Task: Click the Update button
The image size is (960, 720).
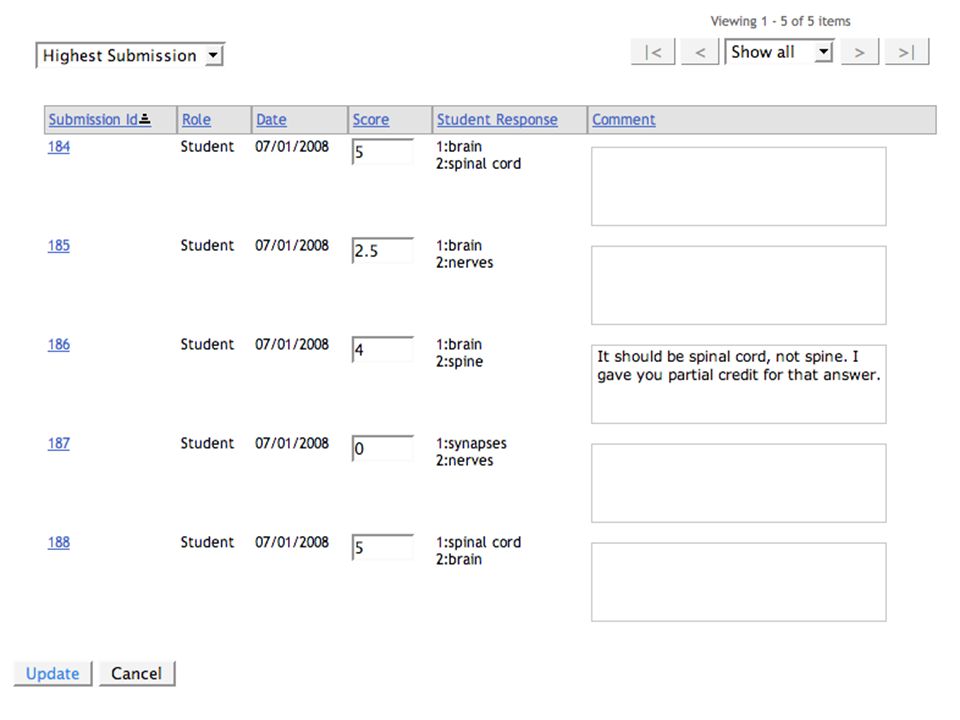Action: point(53,673)
